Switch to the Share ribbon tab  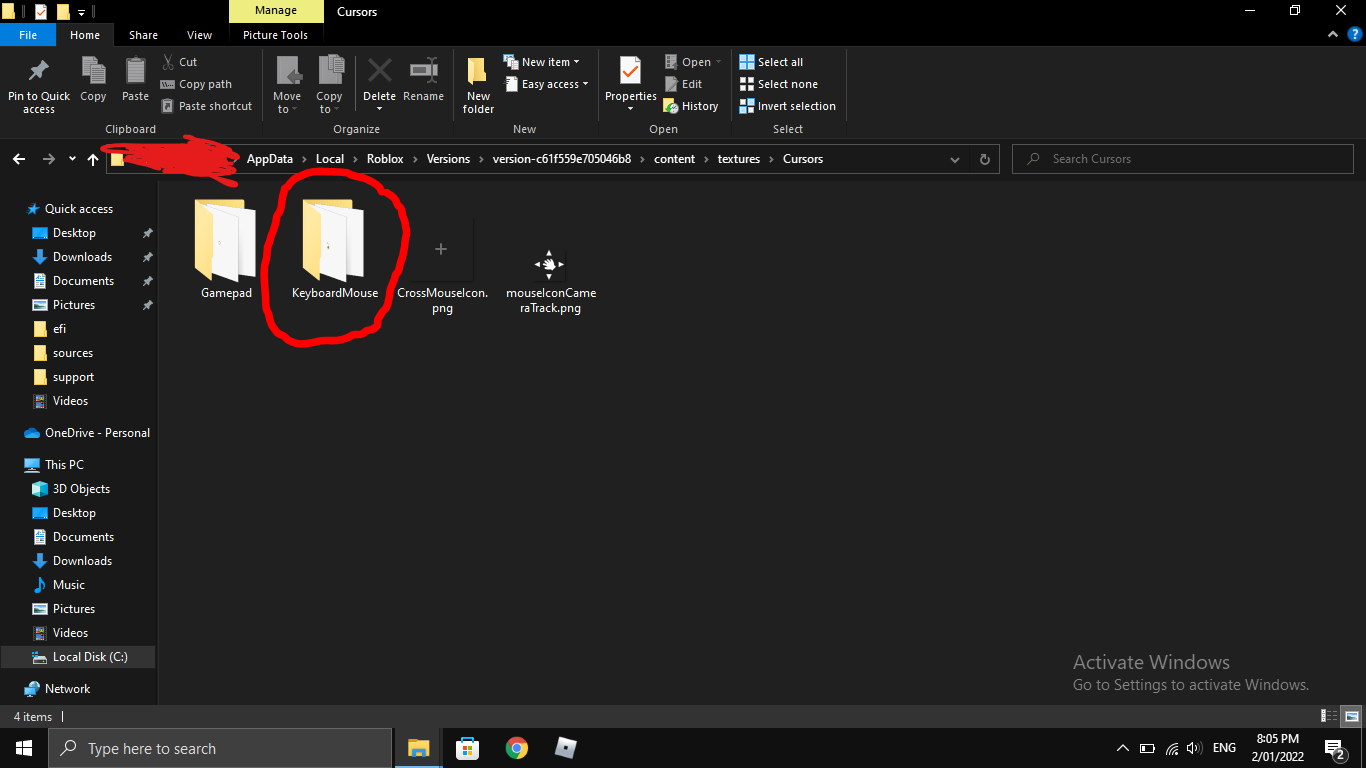click(x=143, y=35)
